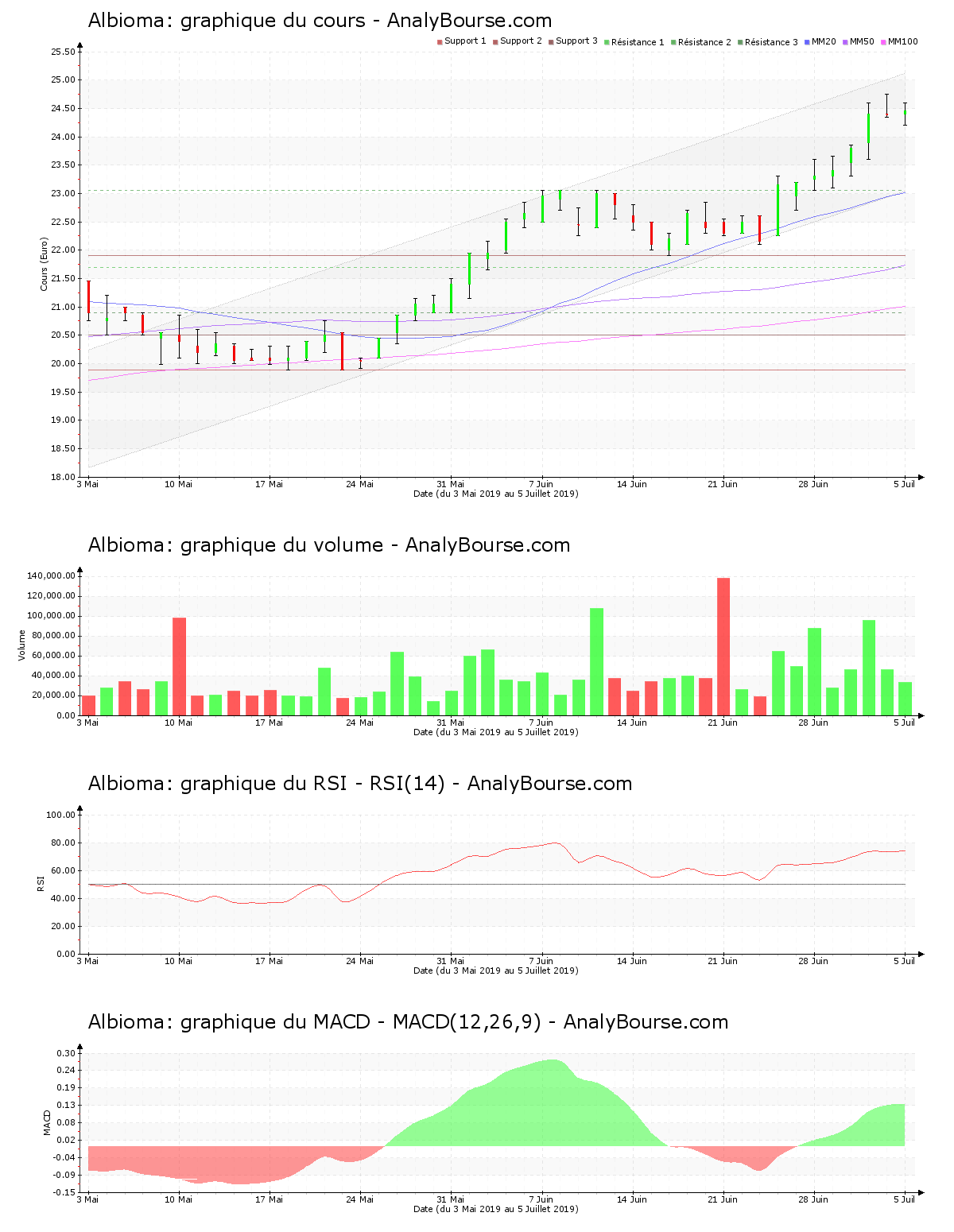Viewport: 954px width, 1232px height.
Task: Click the 'Cours (Euro)' axis label
Action: [45, 264]
